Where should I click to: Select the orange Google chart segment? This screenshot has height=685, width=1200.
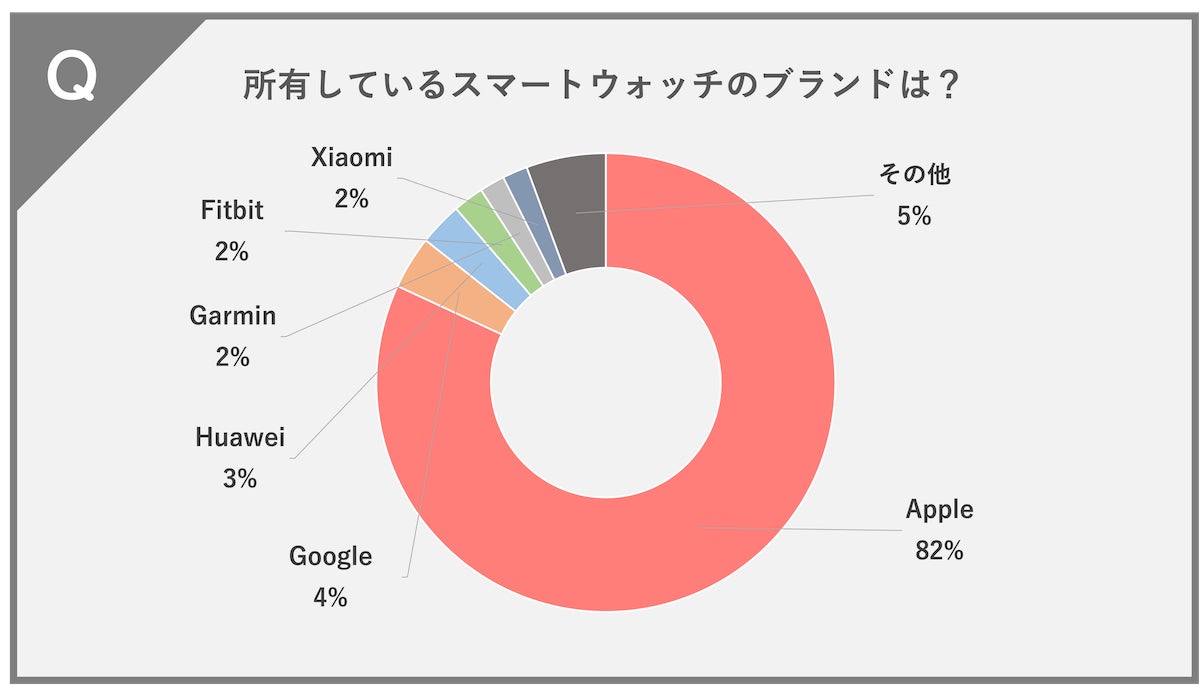click(429, 279)
